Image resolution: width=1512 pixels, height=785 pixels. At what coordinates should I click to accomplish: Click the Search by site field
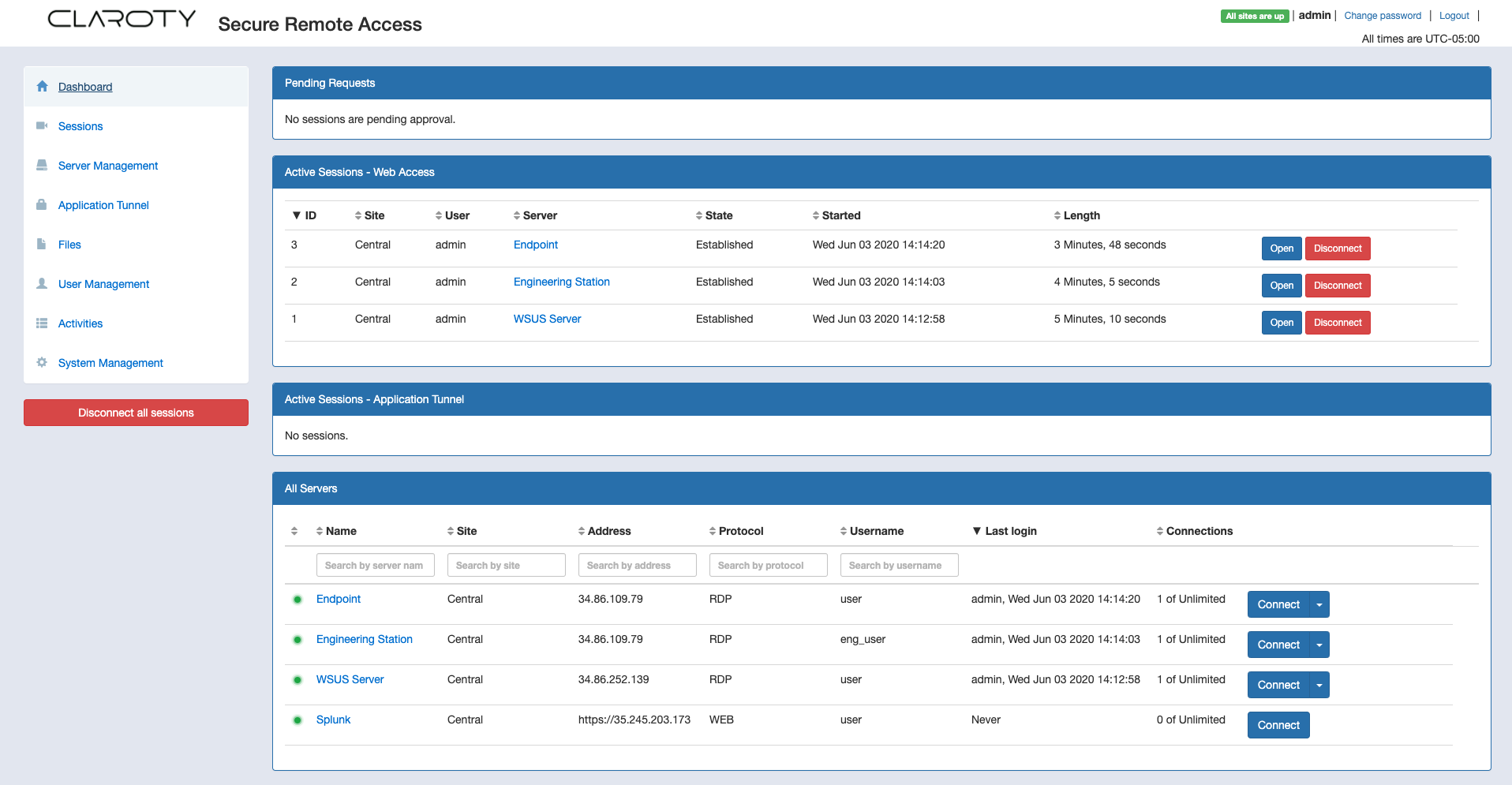[x=506, y=565]
